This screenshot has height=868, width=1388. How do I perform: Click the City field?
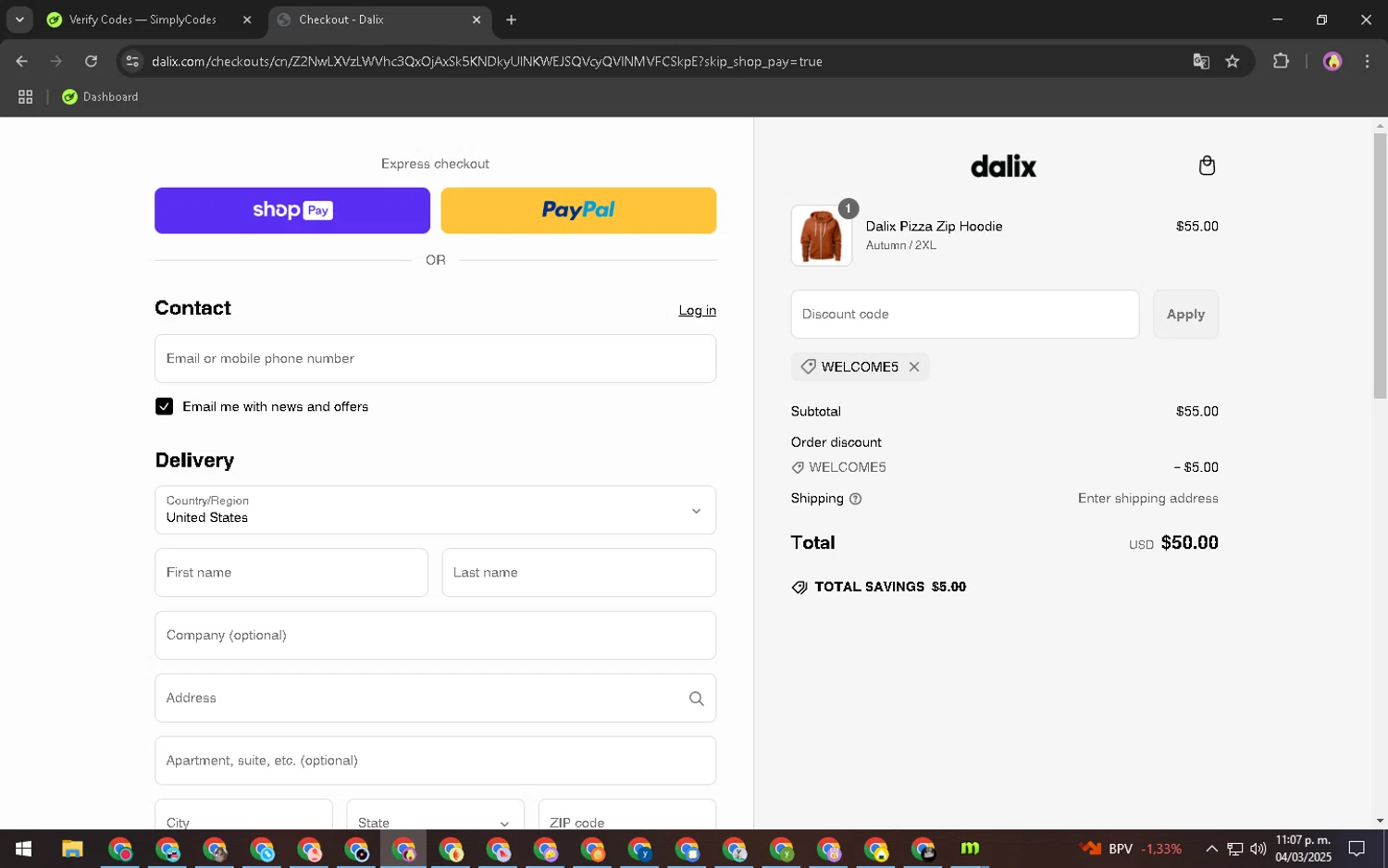point(243,815)
